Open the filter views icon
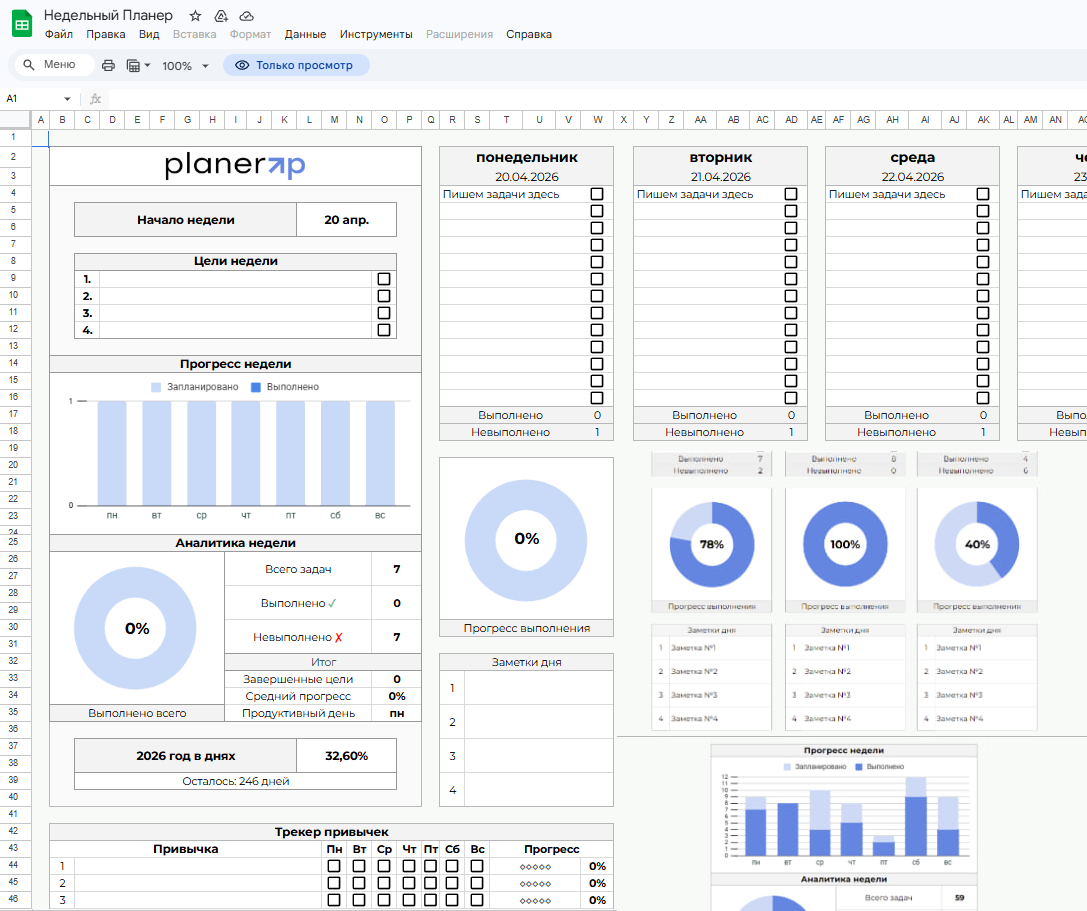The width and height of the screenshot is (1087, 911). pos(133,65)
